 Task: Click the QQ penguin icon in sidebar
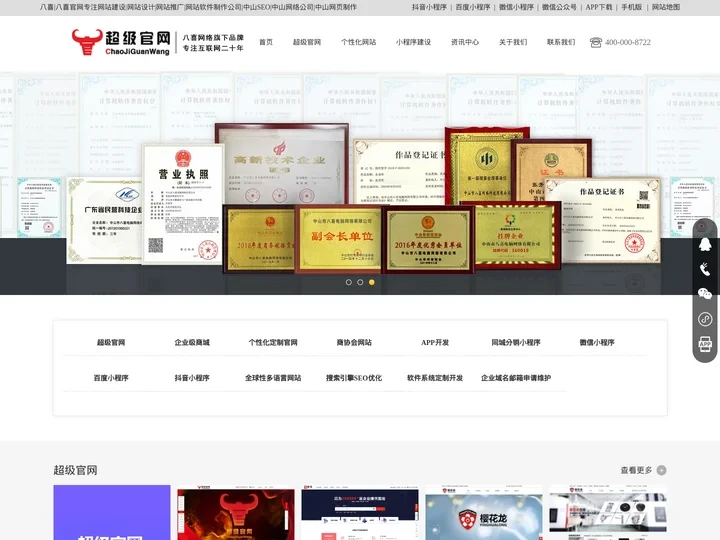(x=705, y=244)
